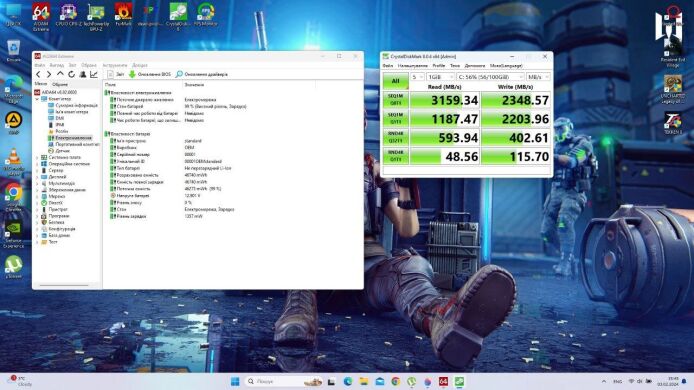Expand the DirectX tree node
The height and width of the screenshot is (390, 694).
coord(37,203)
